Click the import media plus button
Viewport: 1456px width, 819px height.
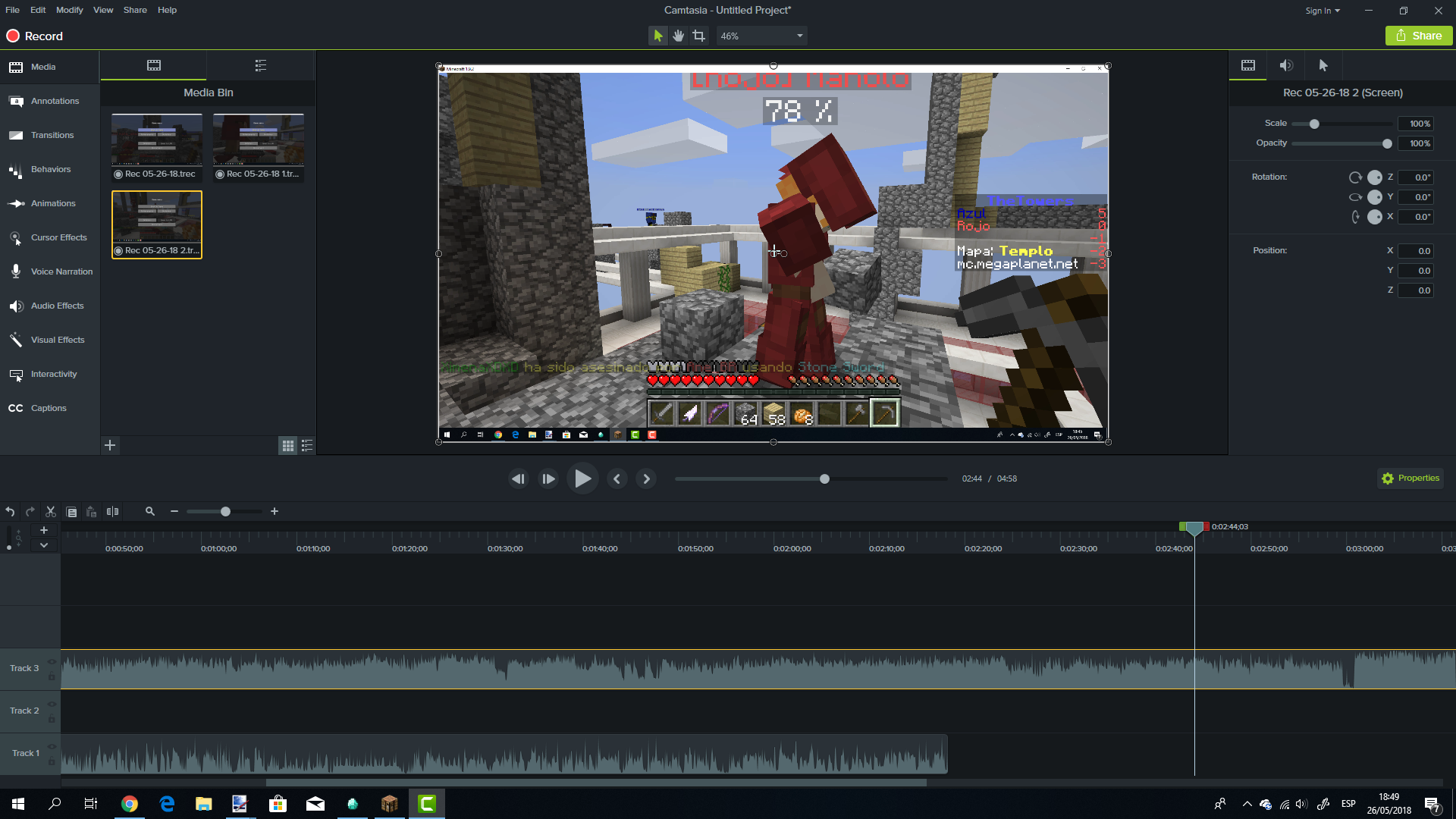coord(110,445)
